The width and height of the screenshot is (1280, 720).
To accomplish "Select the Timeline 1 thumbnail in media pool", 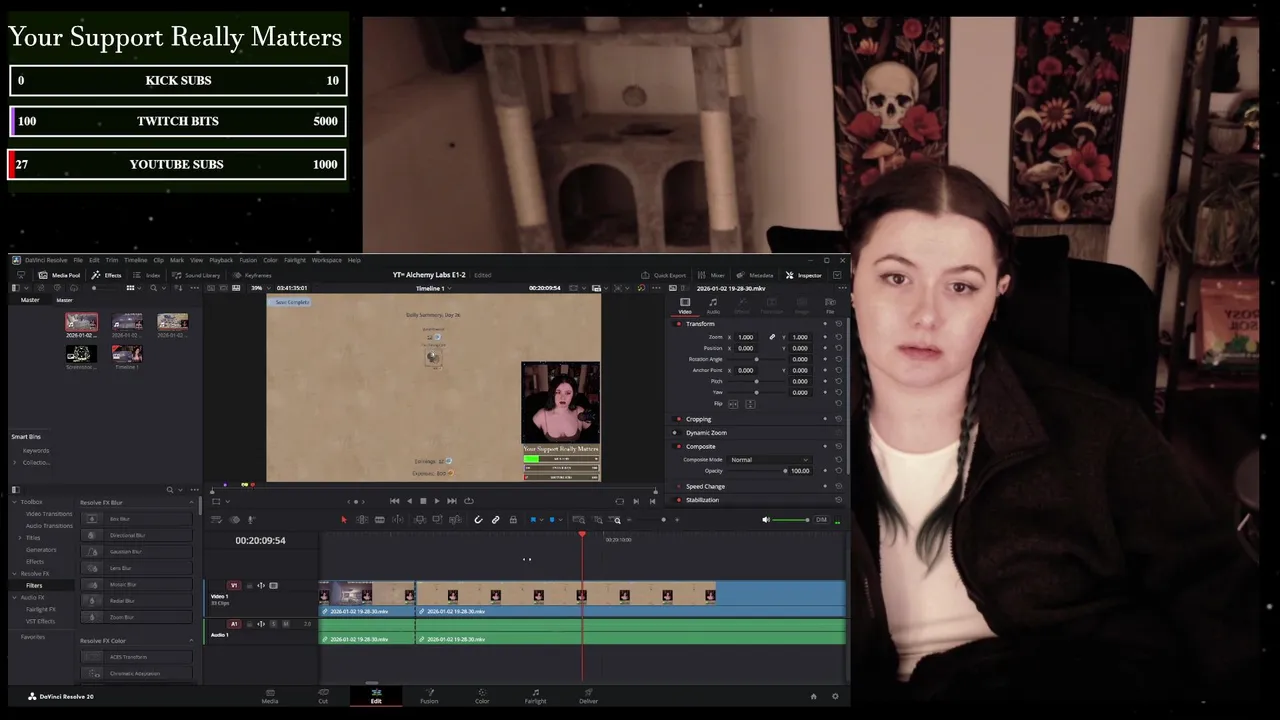I will [x=127, y=356].
